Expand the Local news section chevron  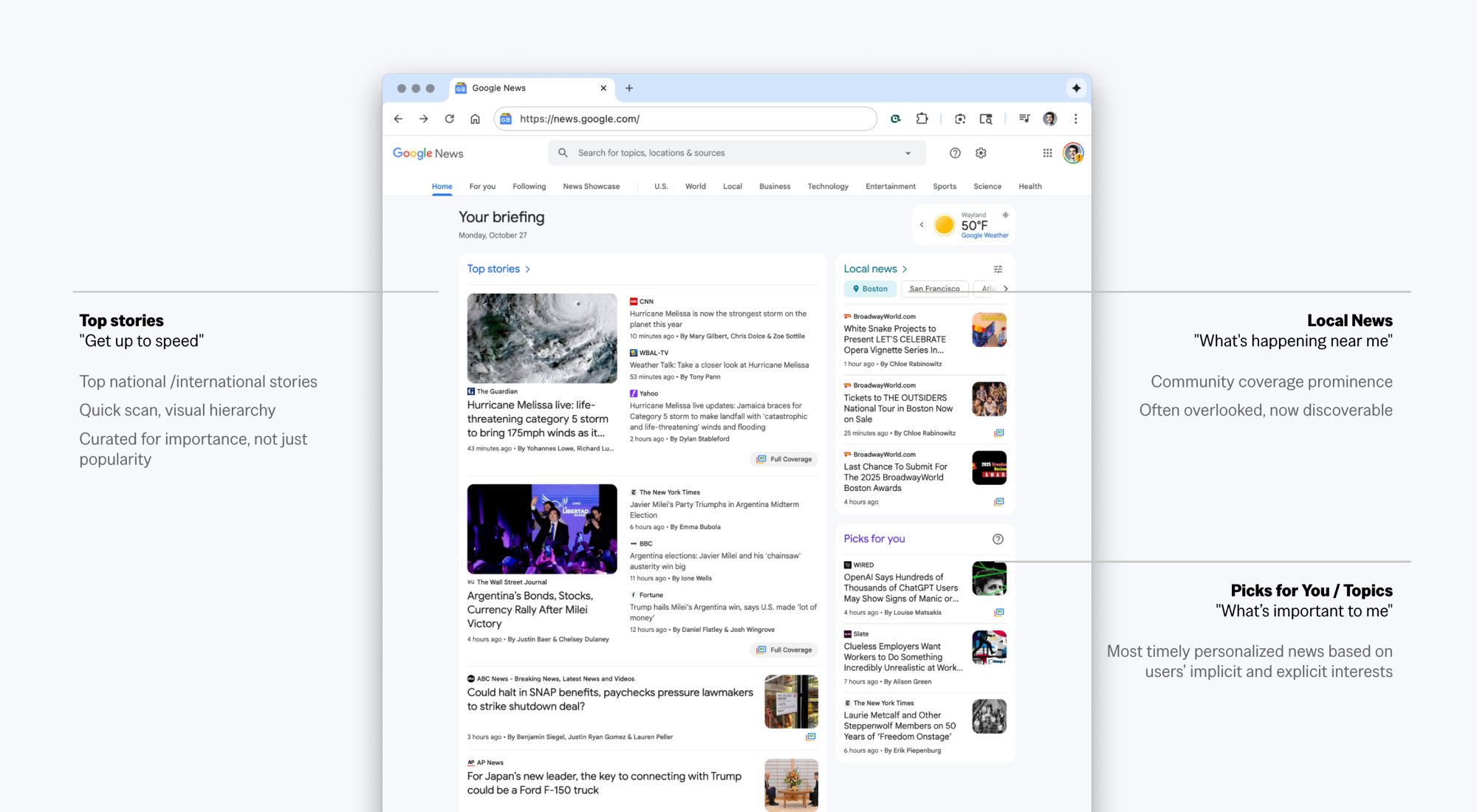click(905, 268)
